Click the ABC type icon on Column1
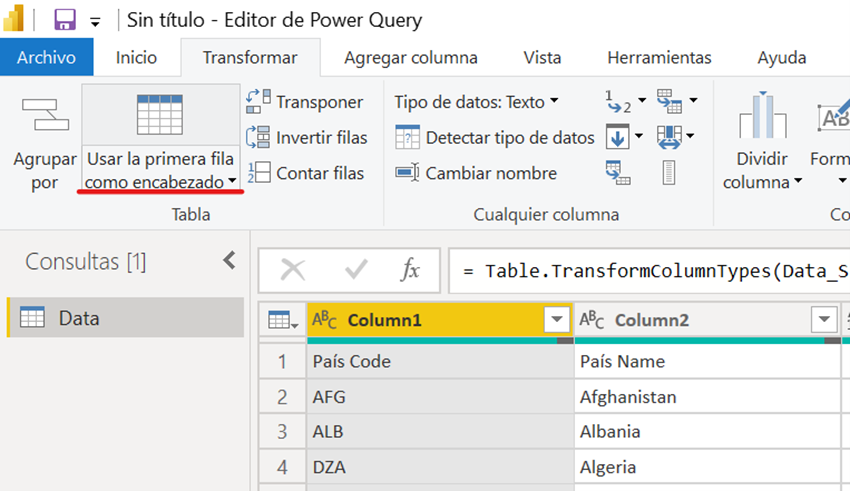The width and height of the screenshot is (850, 491). [324, 320]
